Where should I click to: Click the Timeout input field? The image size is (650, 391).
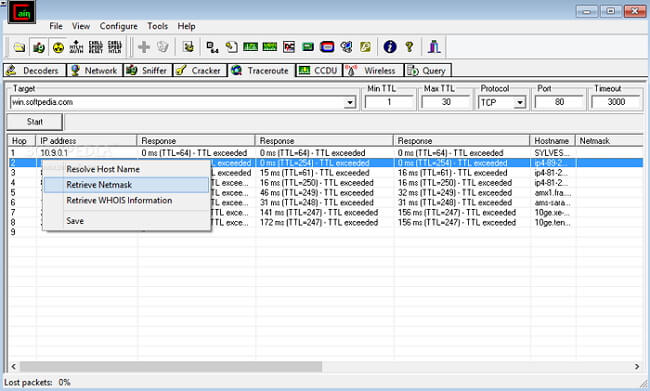tap(616, 102)
